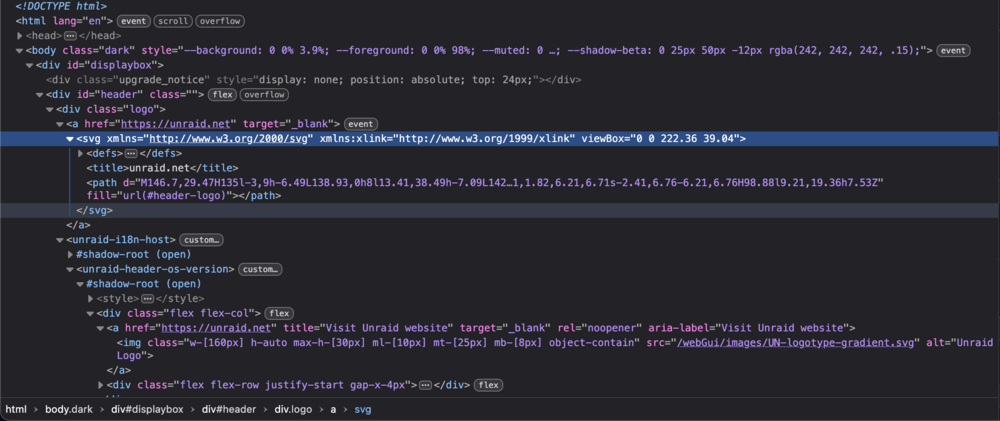Click flex badge on flex-col div

278,313
